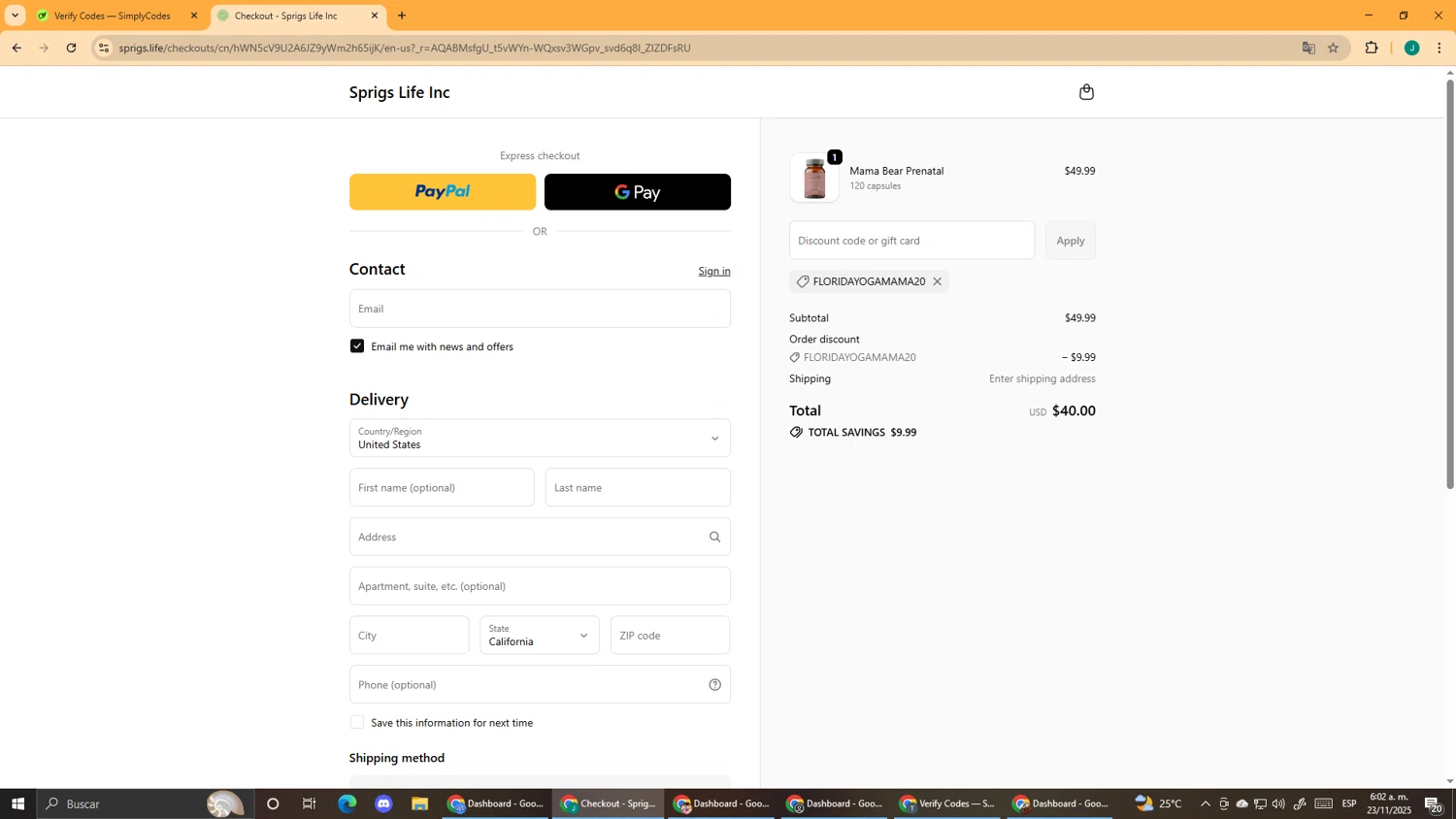Switch to Checkout - Sprigs taskbar window

click(610, 803)
